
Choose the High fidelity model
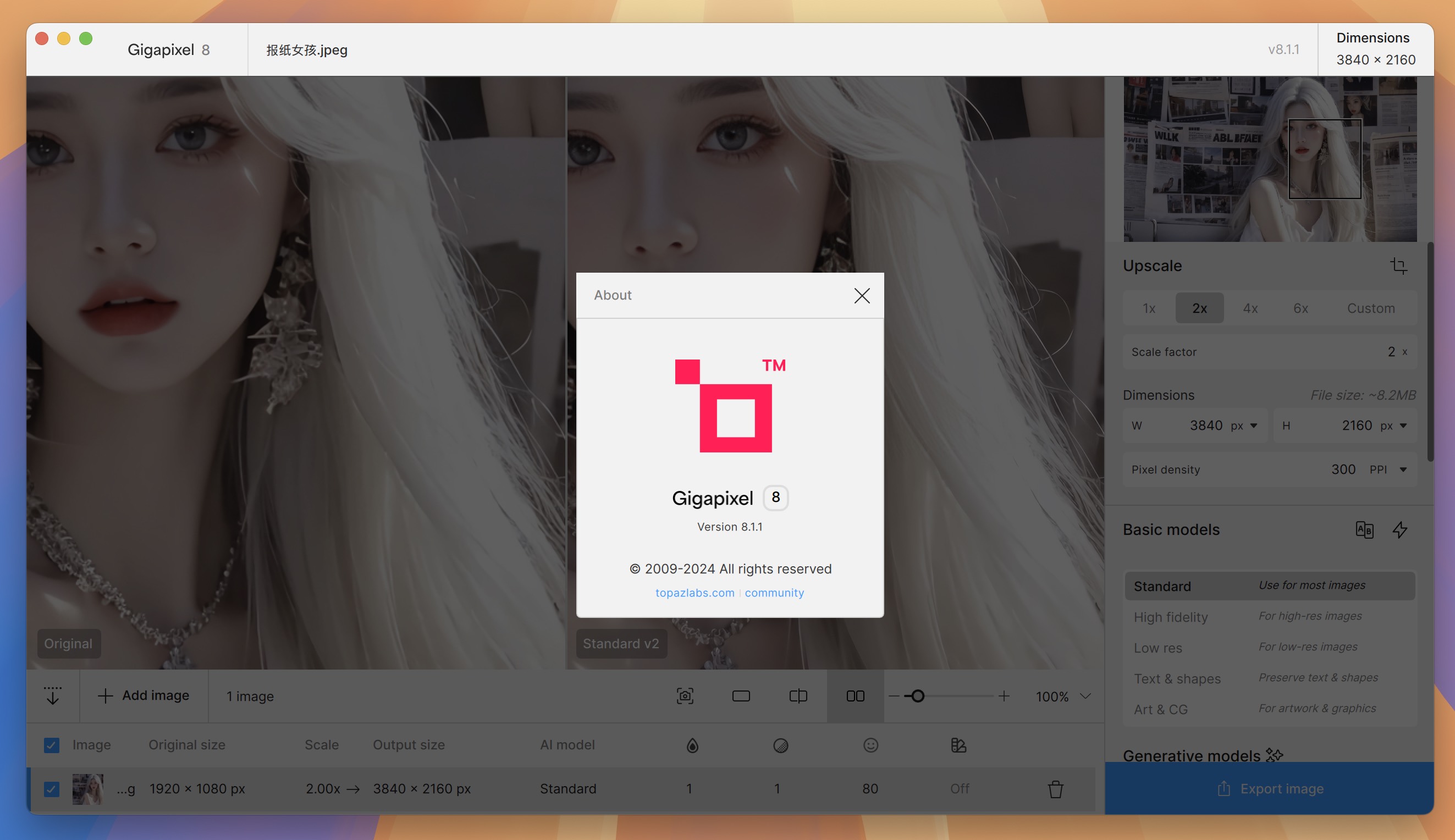click(1269, 617)
